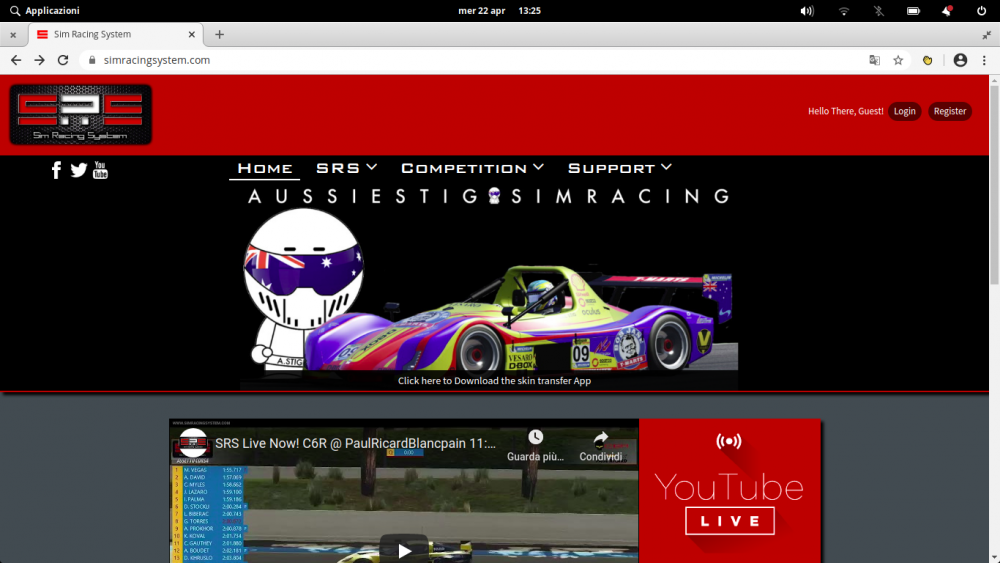Click the Watch Later clock icon on the video
The width and height of the screenshot is (1000, 563).
pos(535,437)
